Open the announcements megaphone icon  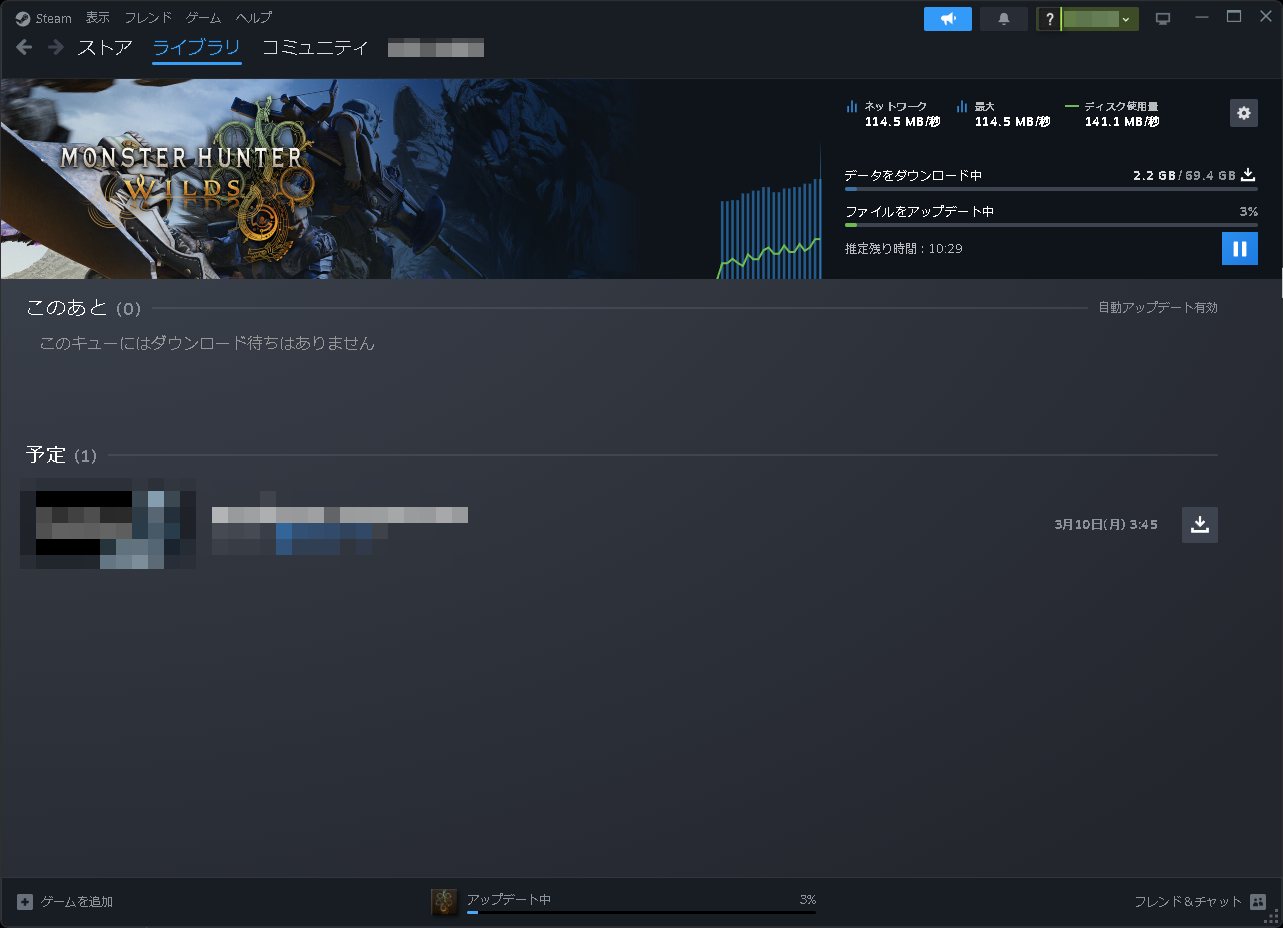(946, 18)
